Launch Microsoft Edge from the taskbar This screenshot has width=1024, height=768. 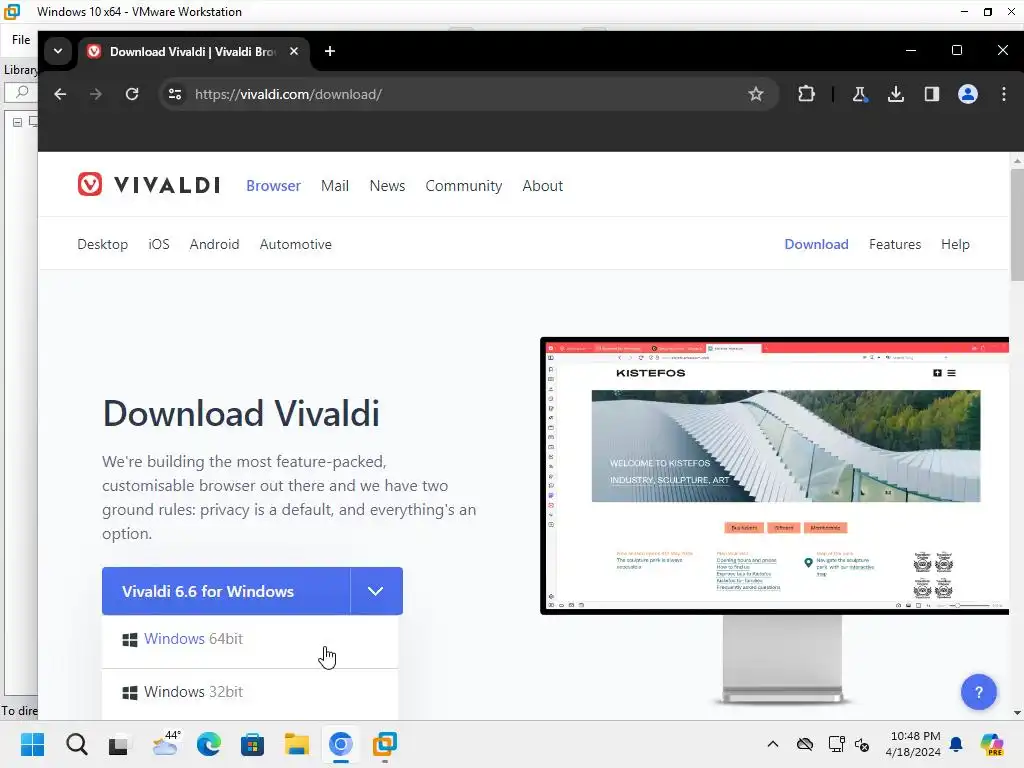[x=208, y=744]
